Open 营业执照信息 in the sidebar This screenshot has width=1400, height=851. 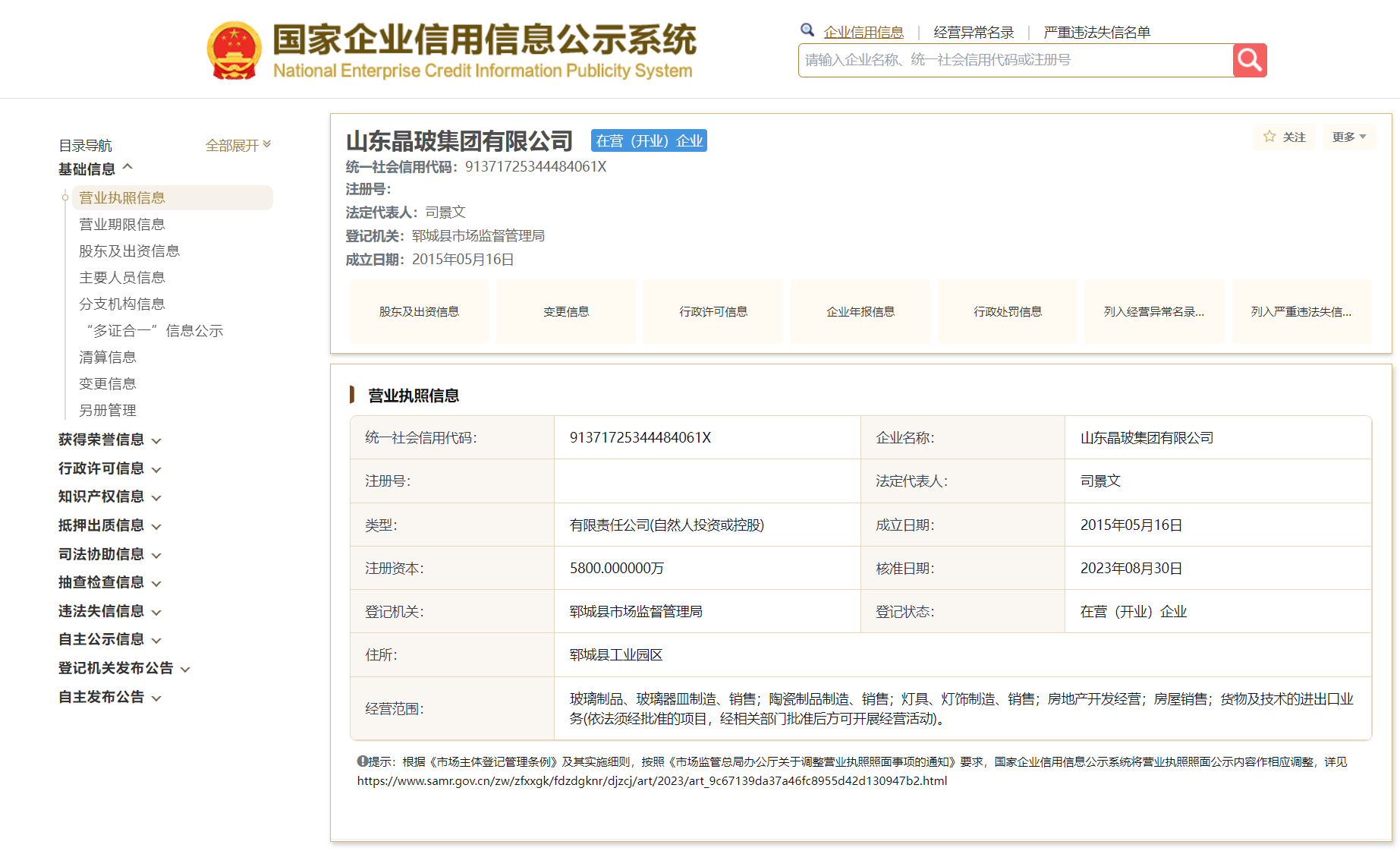point(172,197)
